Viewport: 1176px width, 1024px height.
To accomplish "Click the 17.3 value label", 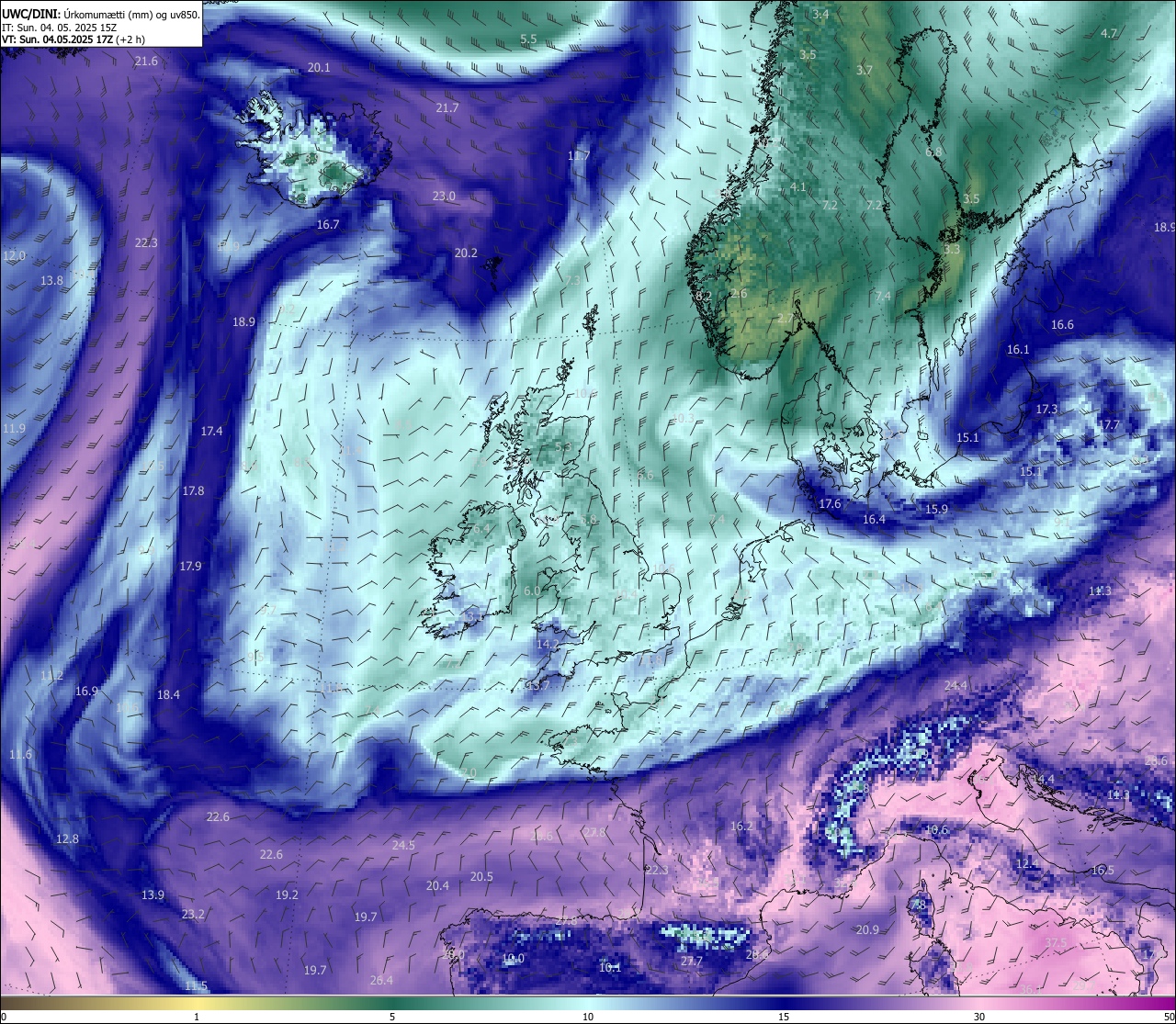I will point(1046,410).
